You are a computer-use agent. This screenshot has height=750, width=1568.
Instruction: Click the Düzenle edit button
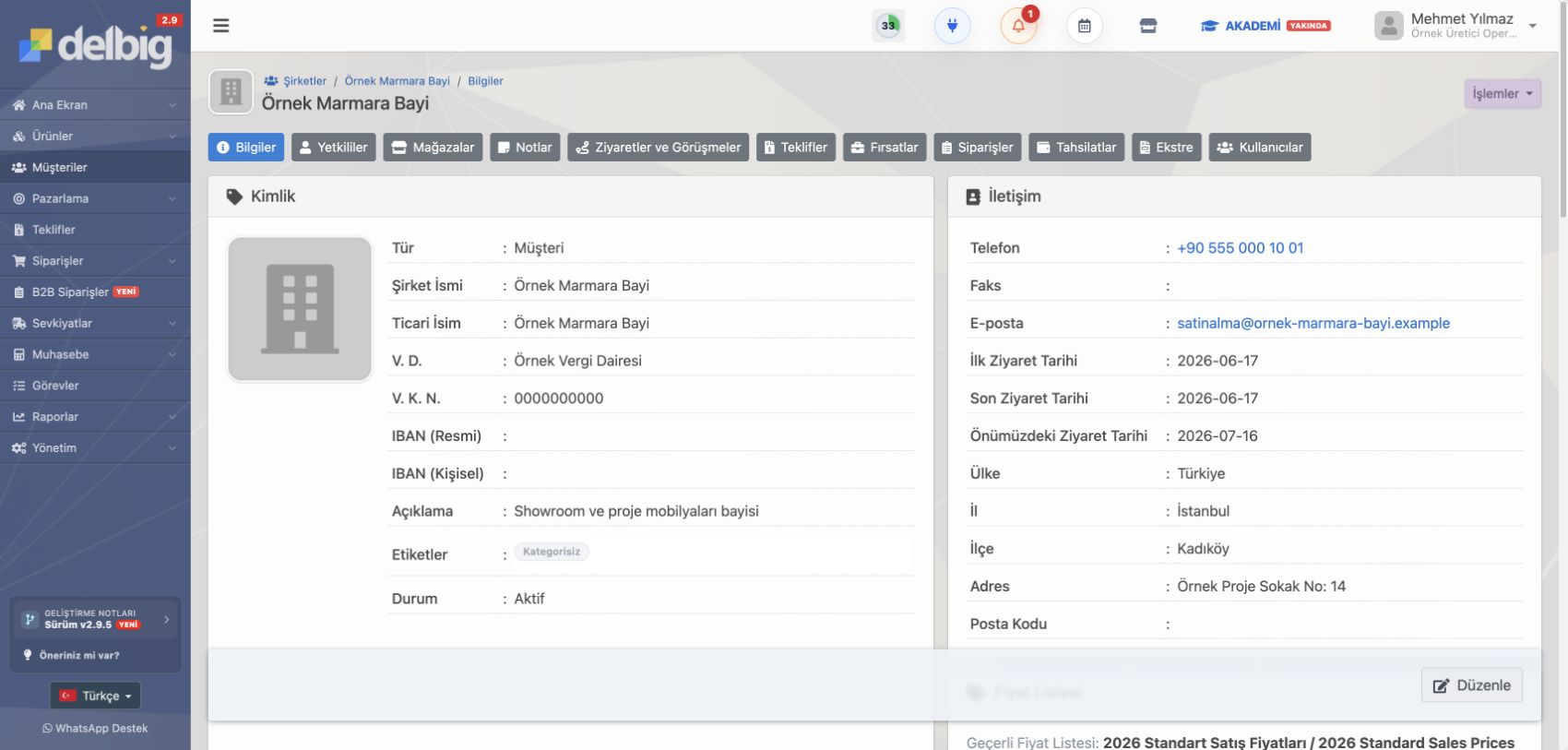(x=1471, y=685)
